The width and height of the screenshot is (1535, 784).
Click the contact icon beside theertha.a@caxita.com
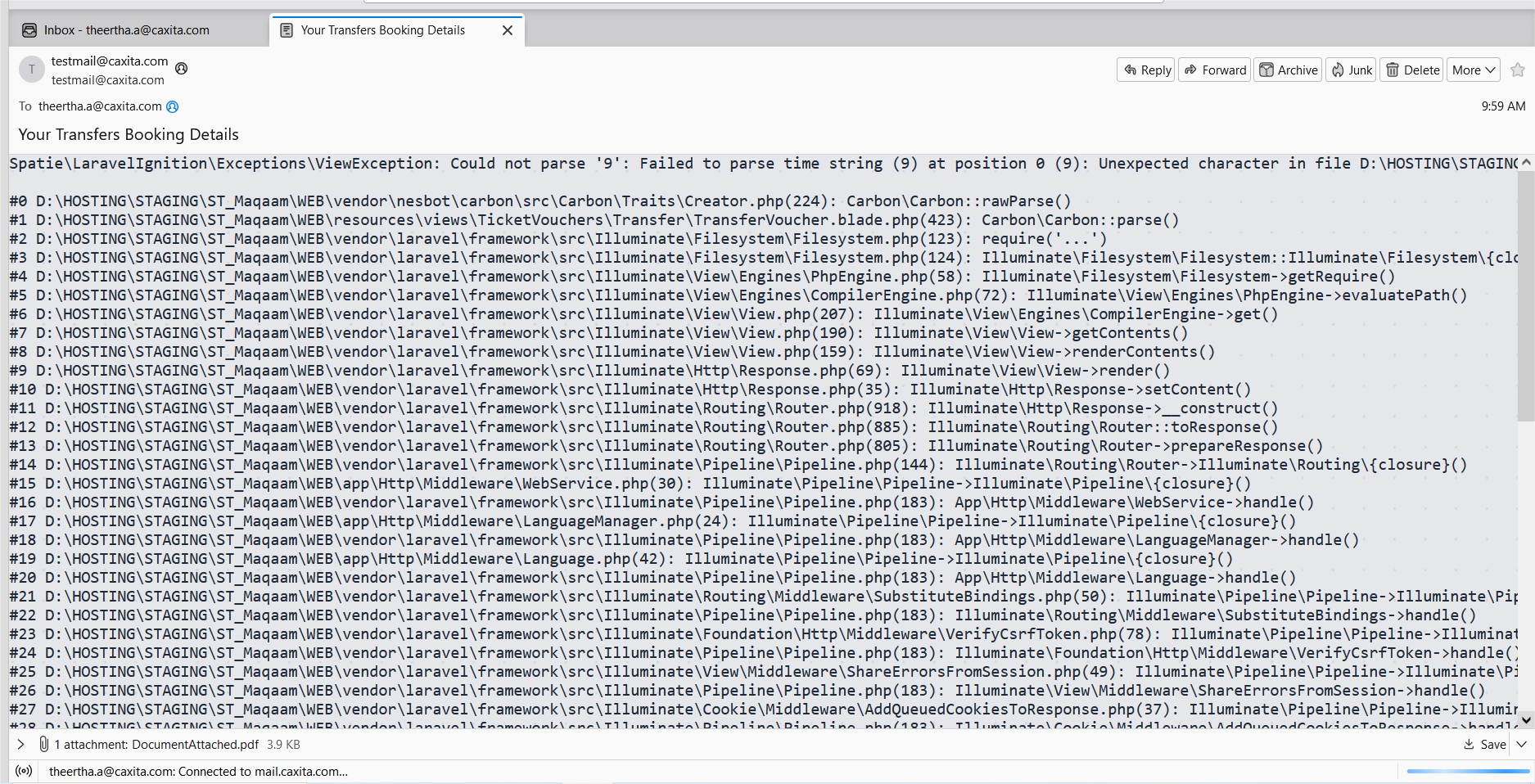(172, 106)
